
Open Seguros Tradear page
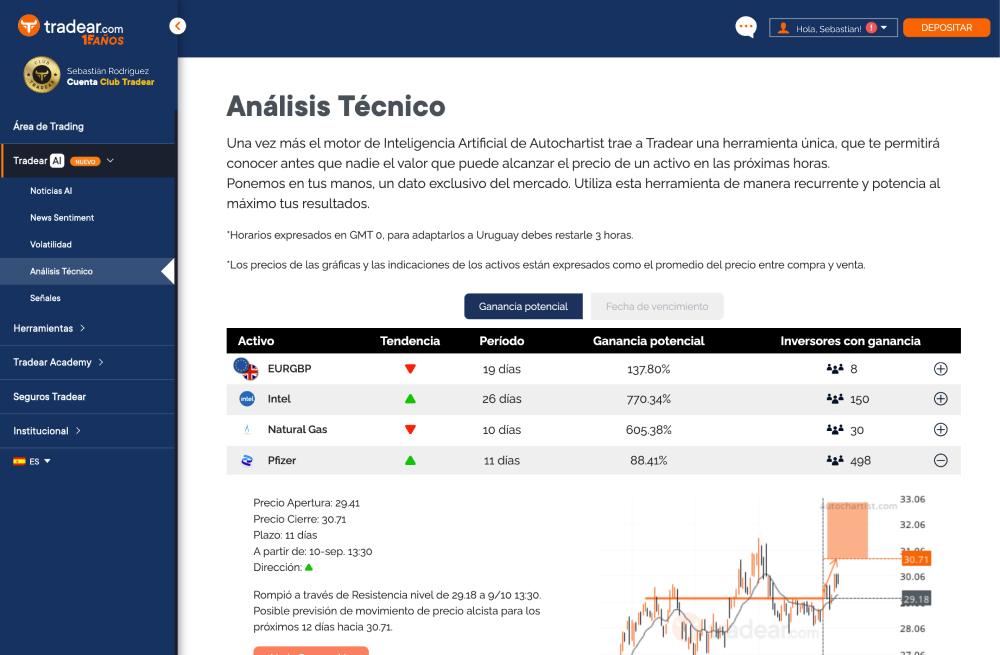pyautogui.click(x=50, y=397)
